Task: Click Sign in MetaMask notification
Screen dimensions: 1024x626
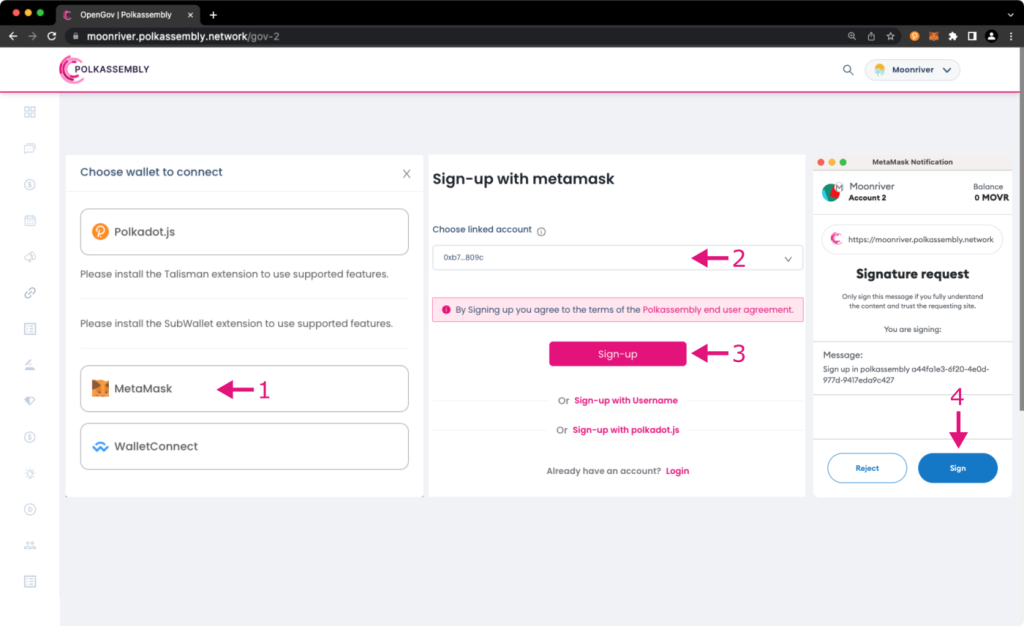Action: (x=957, y=468)
